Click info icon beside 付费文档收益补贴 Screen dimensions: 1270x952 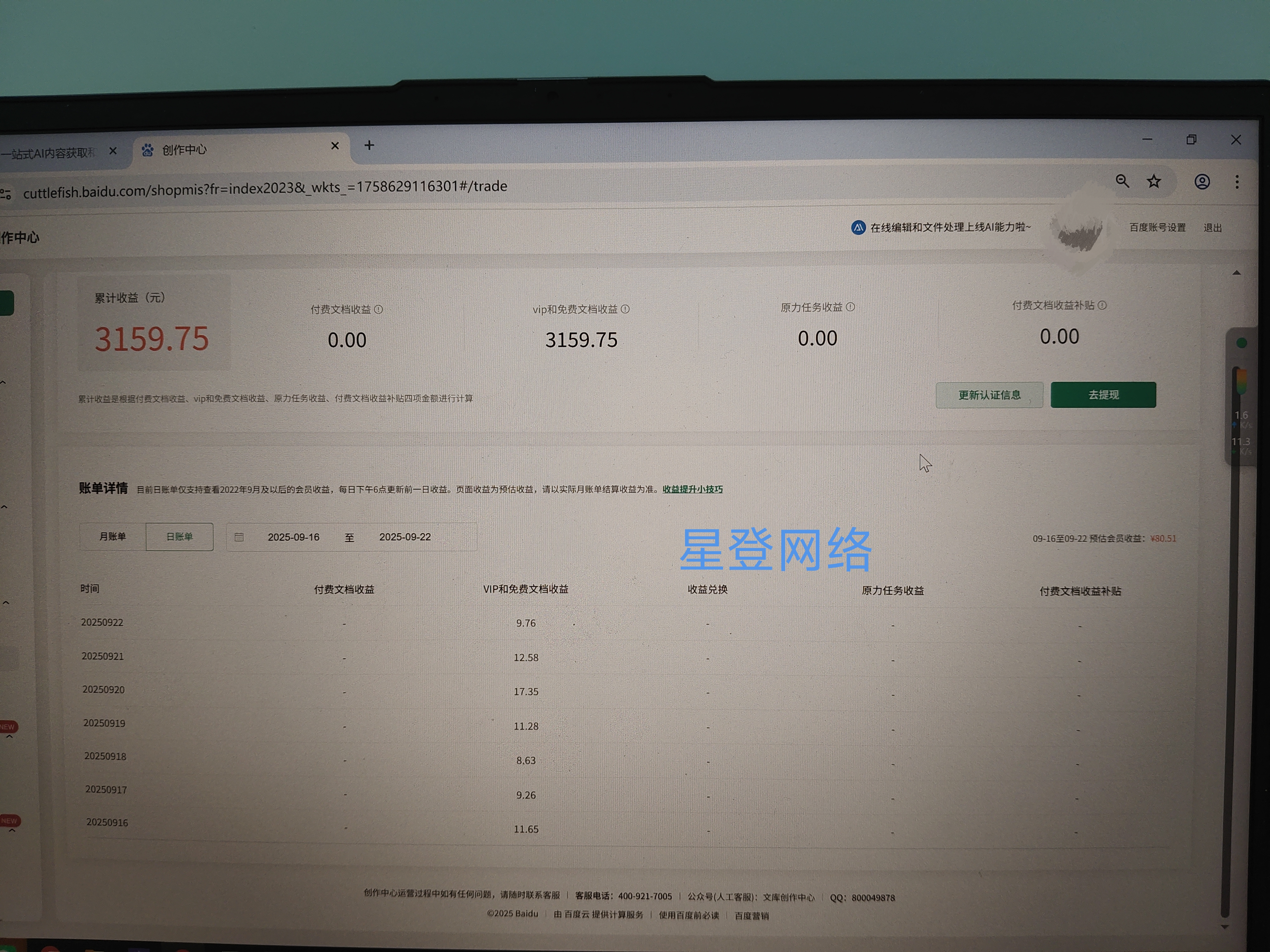click(1102, 305)
